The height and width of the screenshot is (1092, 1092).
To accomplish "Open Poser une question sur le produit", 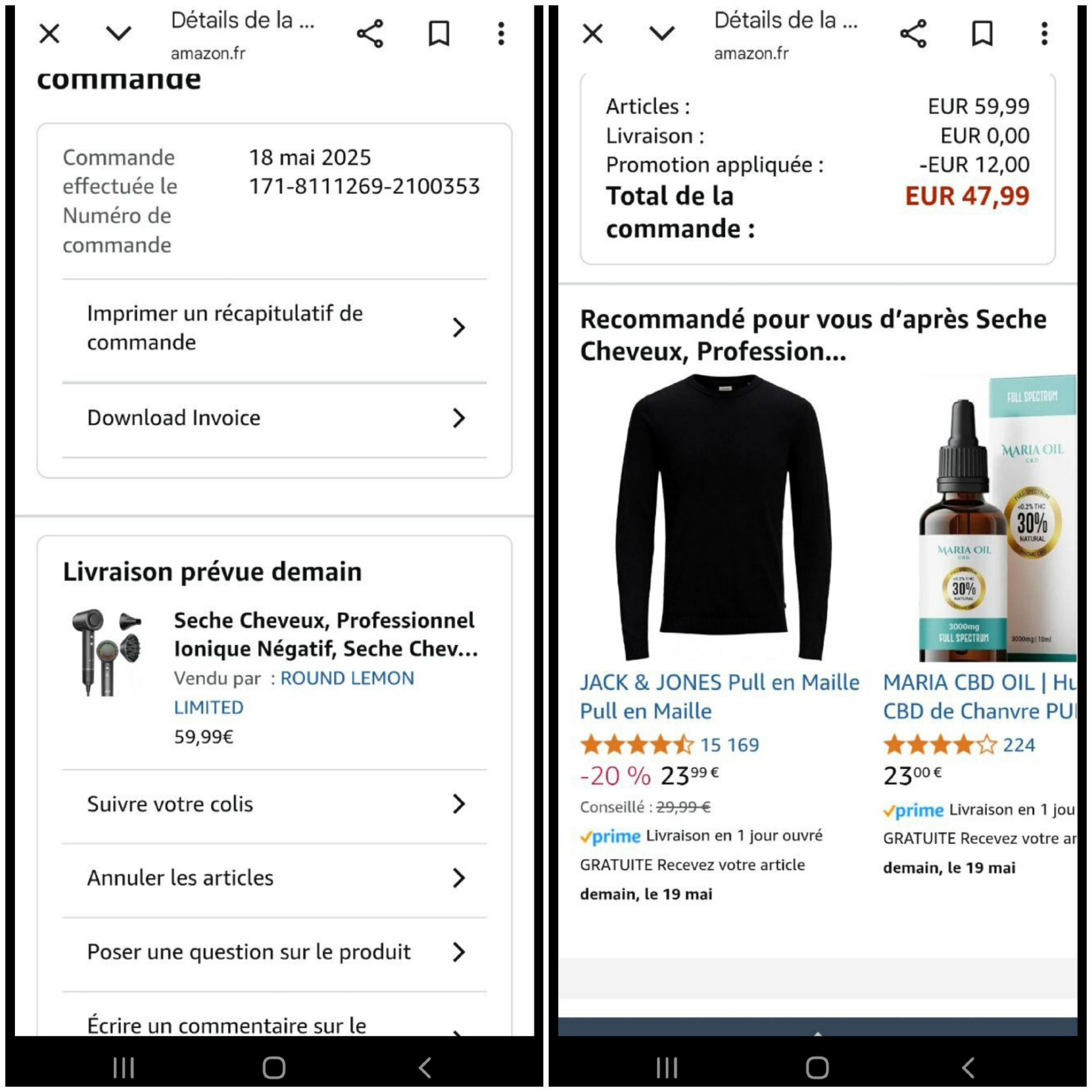I will pyautogui.click(x=275, y=952).
